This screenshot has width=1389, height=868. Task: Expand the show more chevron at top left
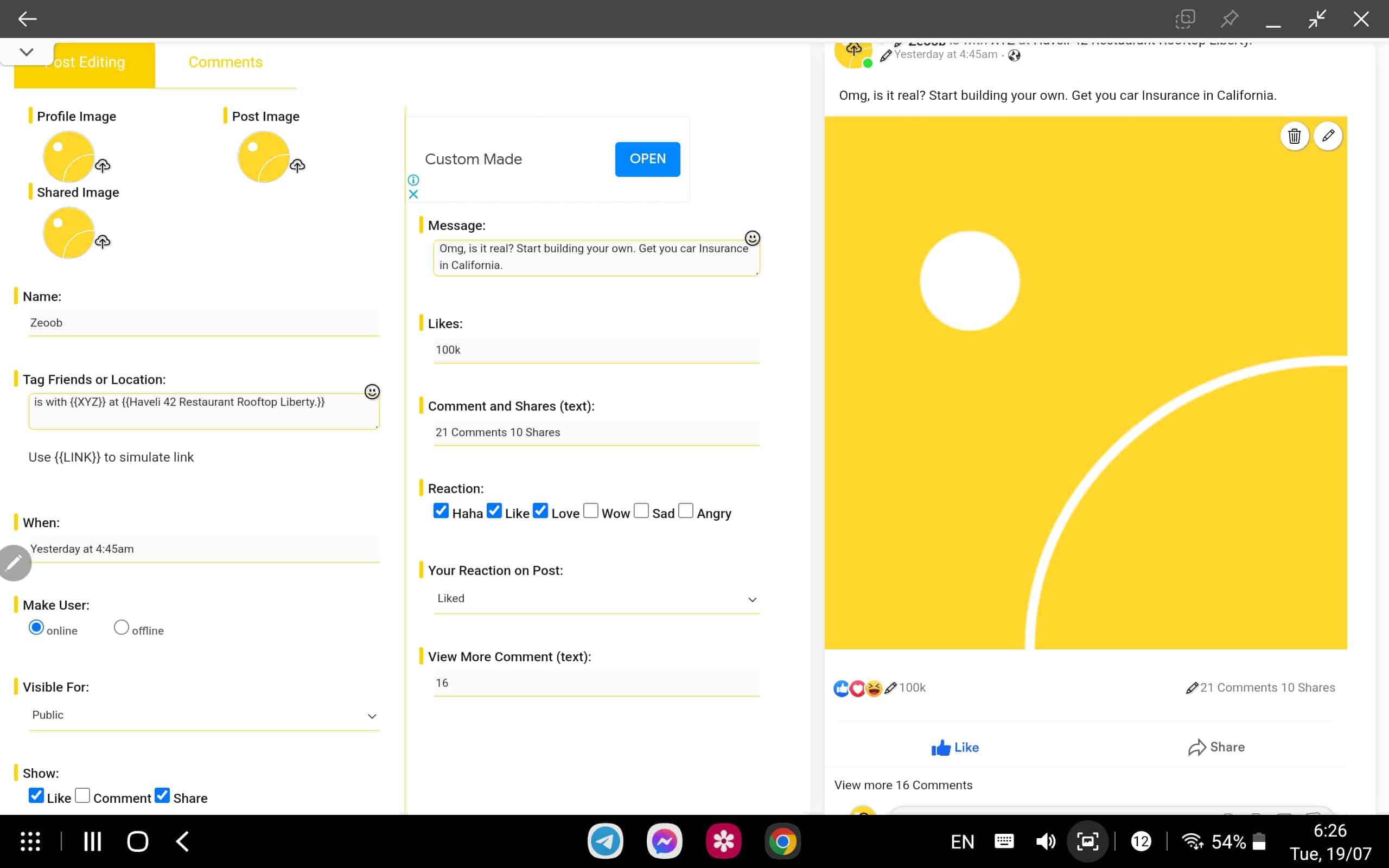26,52
